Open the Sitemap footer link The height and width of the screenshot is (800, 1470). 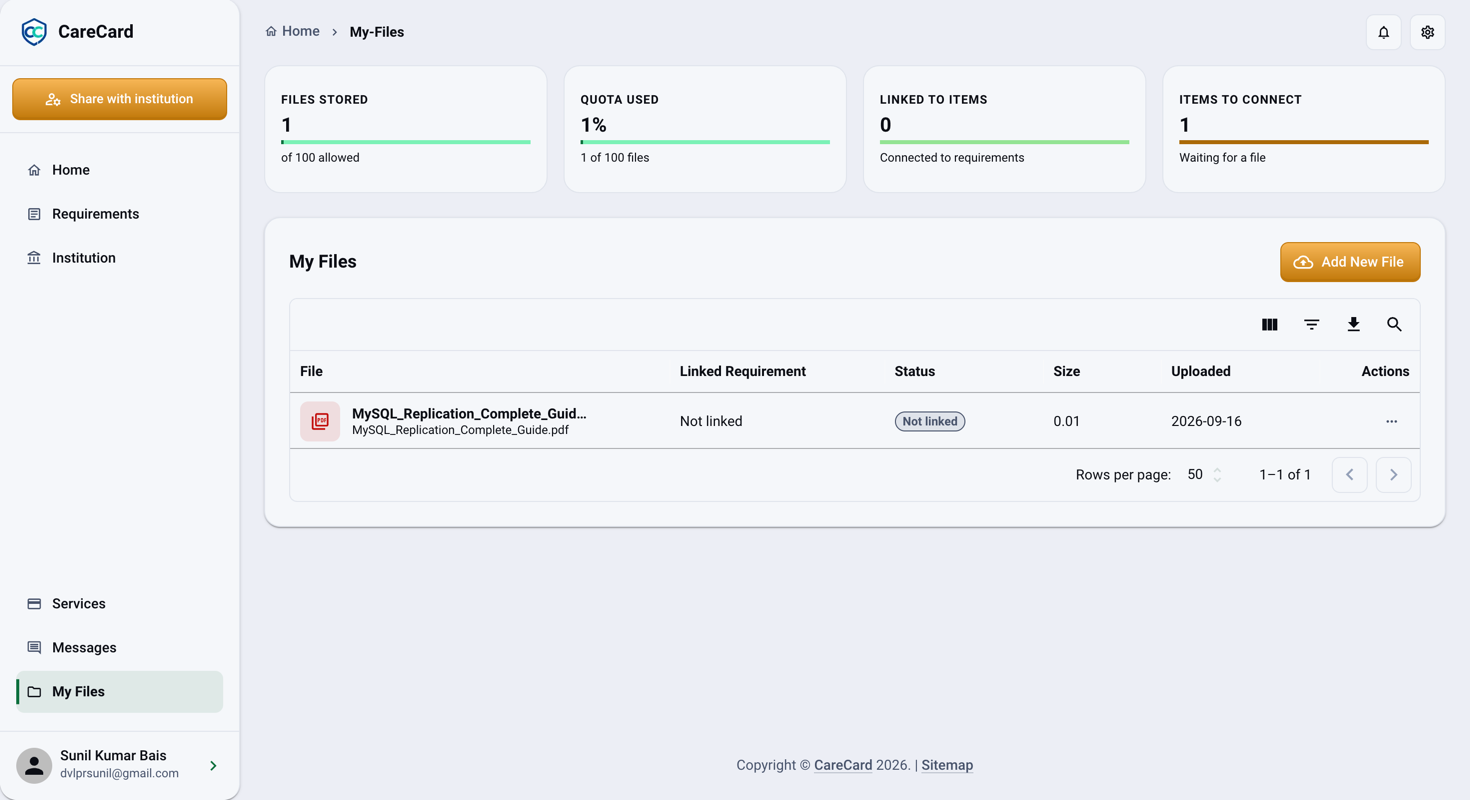coord(947,765)
